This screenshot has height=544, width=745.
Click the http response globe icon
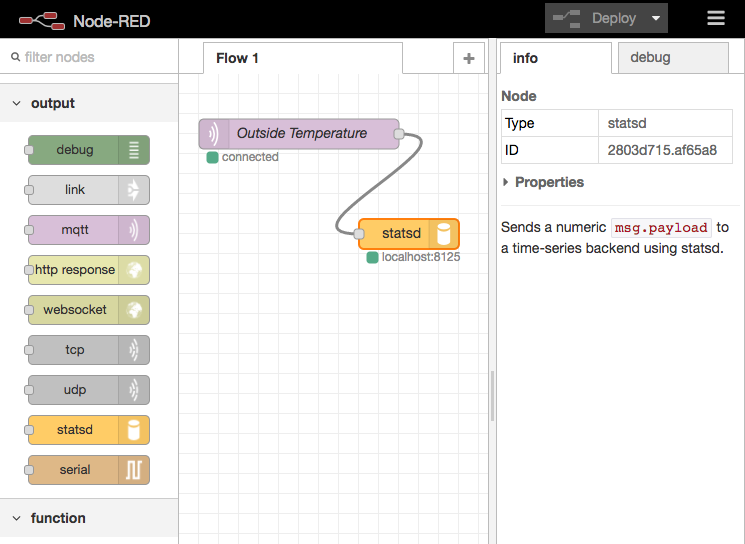134,270
